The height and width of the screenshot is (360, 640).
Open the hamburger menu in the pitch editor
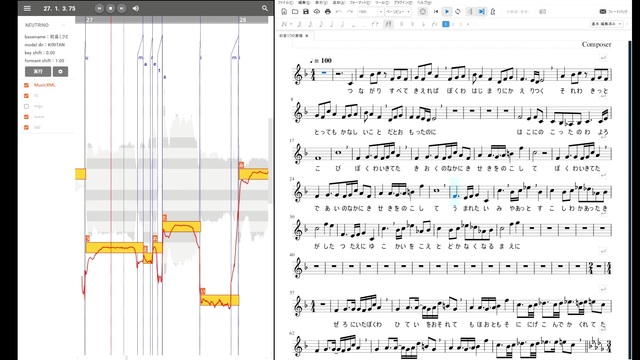[27, 8]
